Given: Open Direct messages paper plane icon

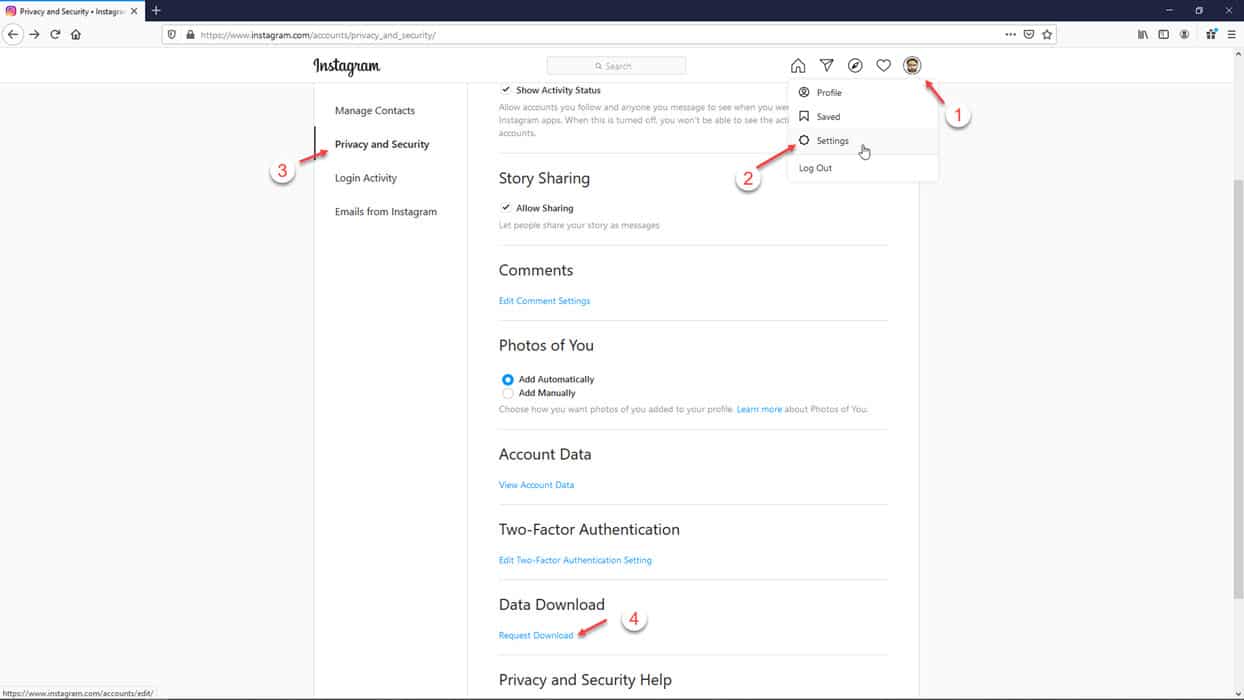Looking at the screenshot, I should coord(827,66).
